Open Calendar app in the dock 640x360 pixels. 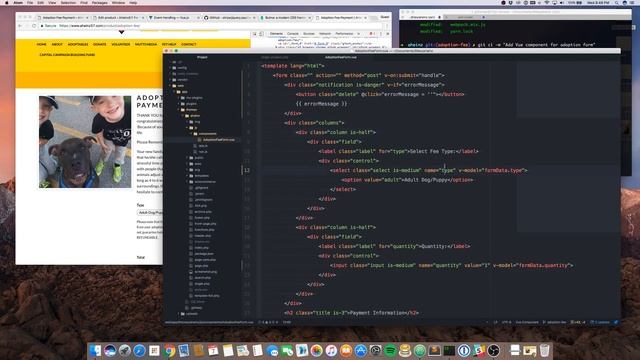click(213, 351)
